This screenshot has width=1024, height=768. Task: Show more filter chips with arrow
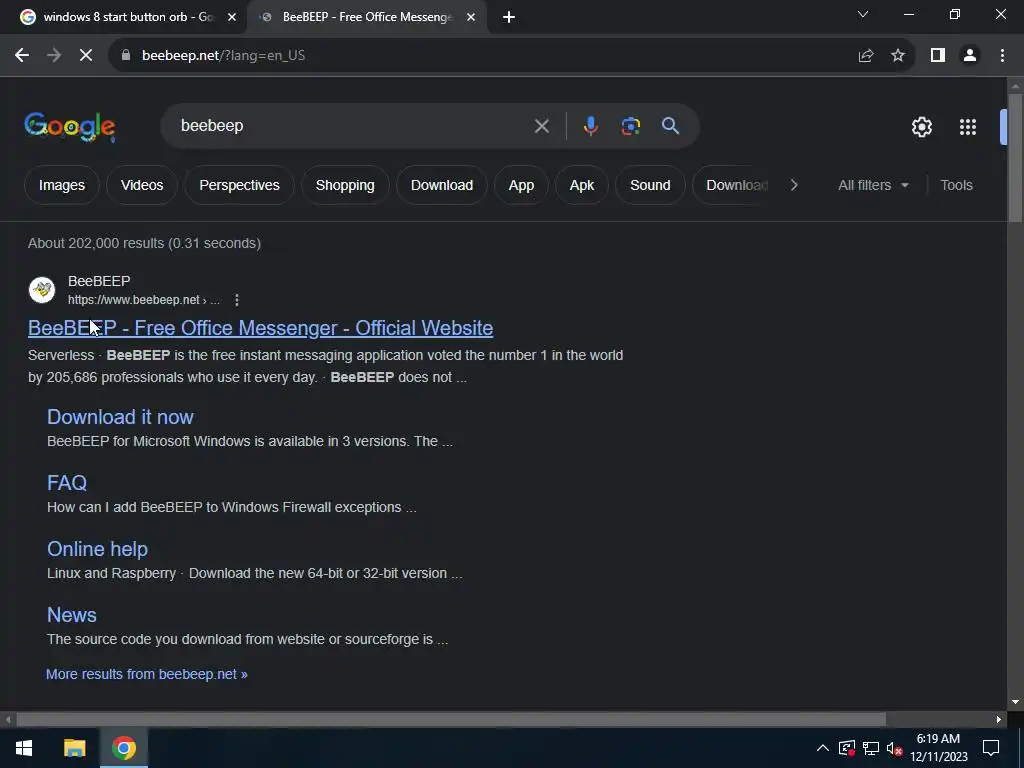point(793,185)
